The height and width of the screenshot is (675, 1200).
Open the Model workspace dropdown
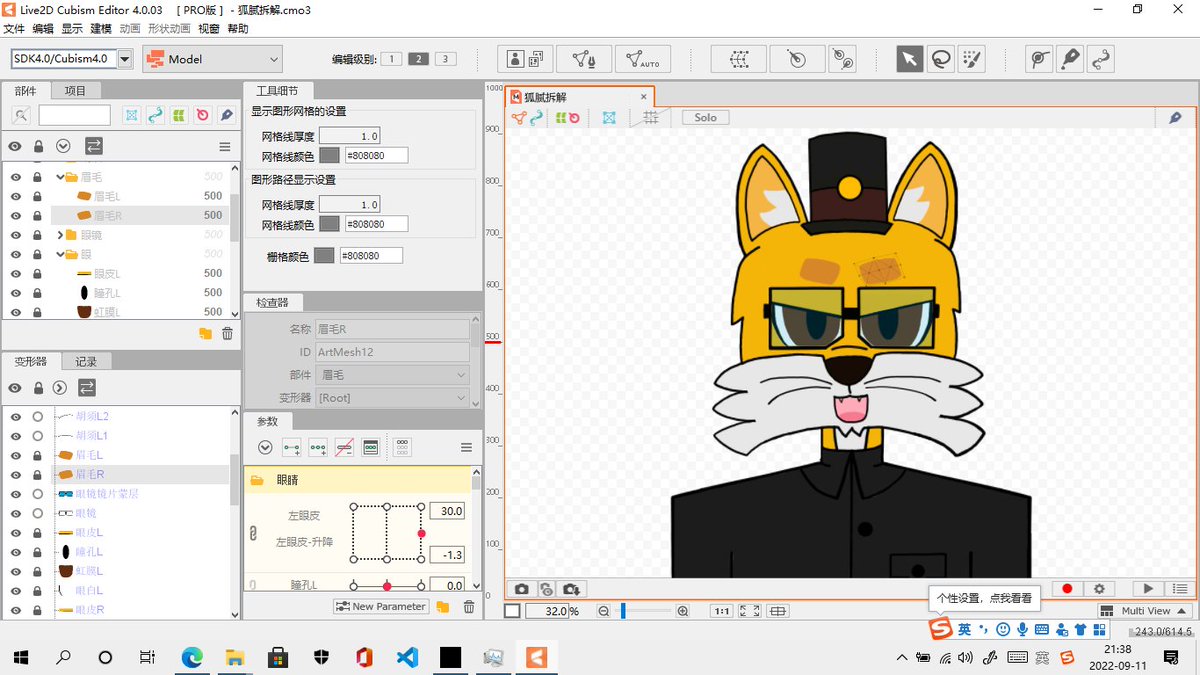coord(212,59)
